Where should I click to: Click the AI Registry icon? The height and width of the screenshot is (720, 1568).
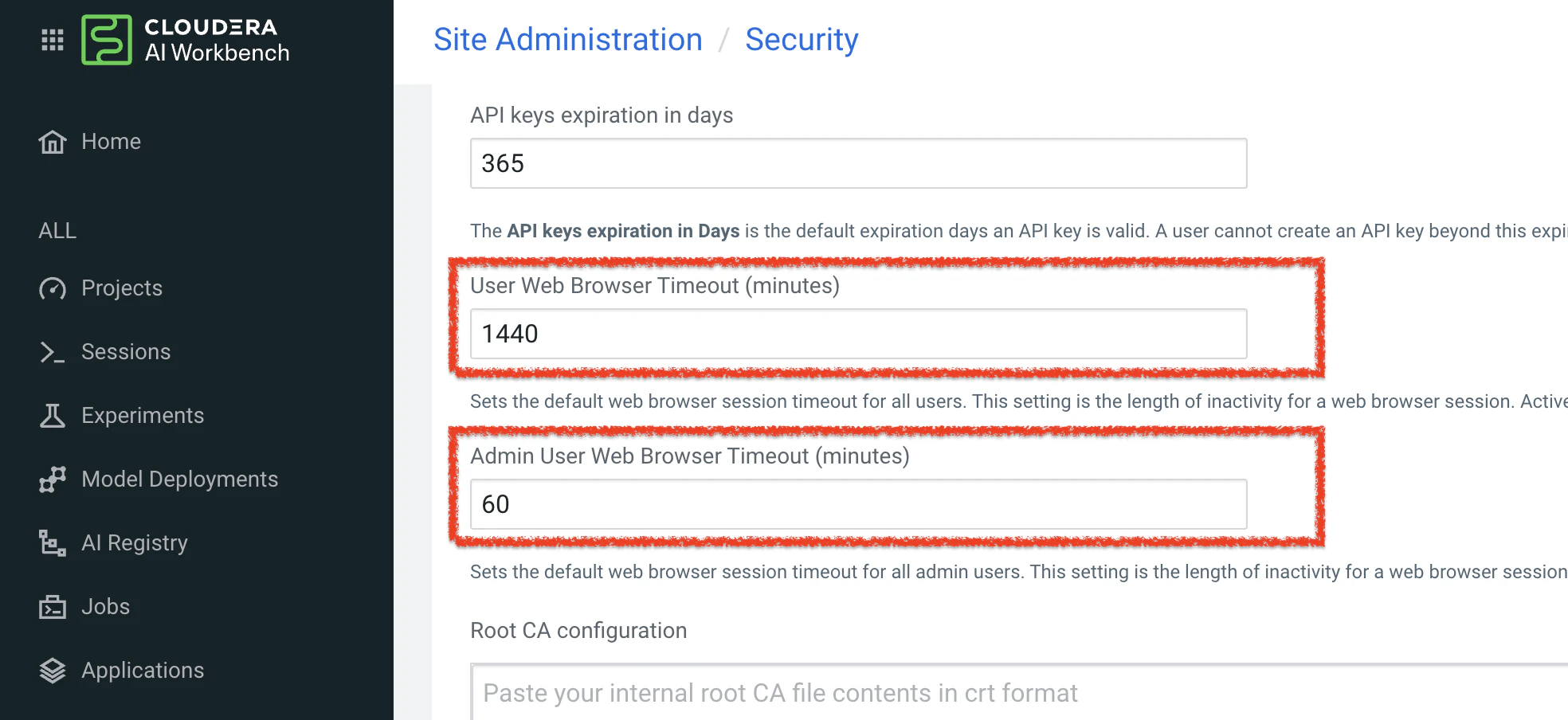(x=53, y=543)
